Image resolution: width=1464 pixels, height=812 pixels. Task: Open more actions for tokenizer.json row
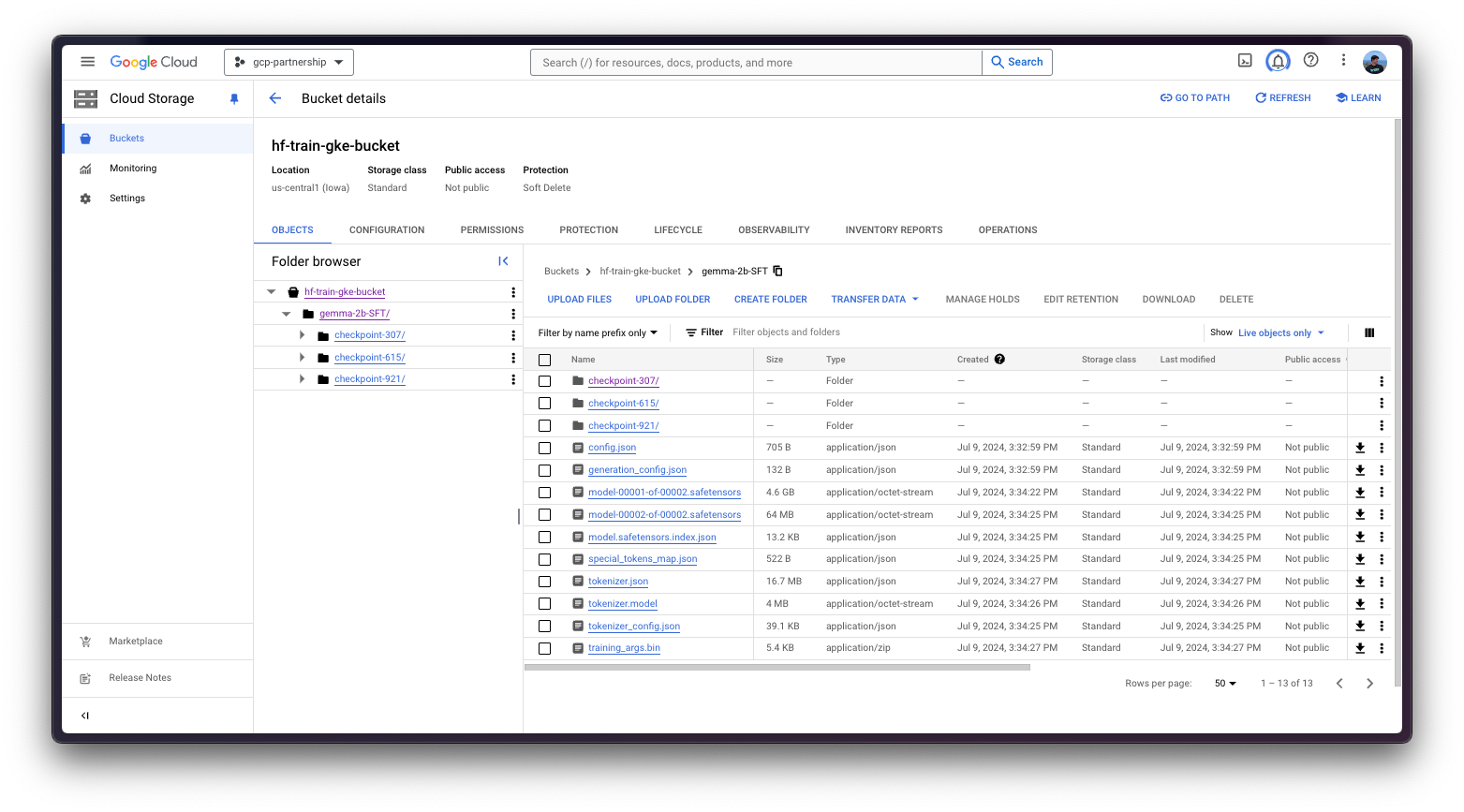tap(1382, 582)
